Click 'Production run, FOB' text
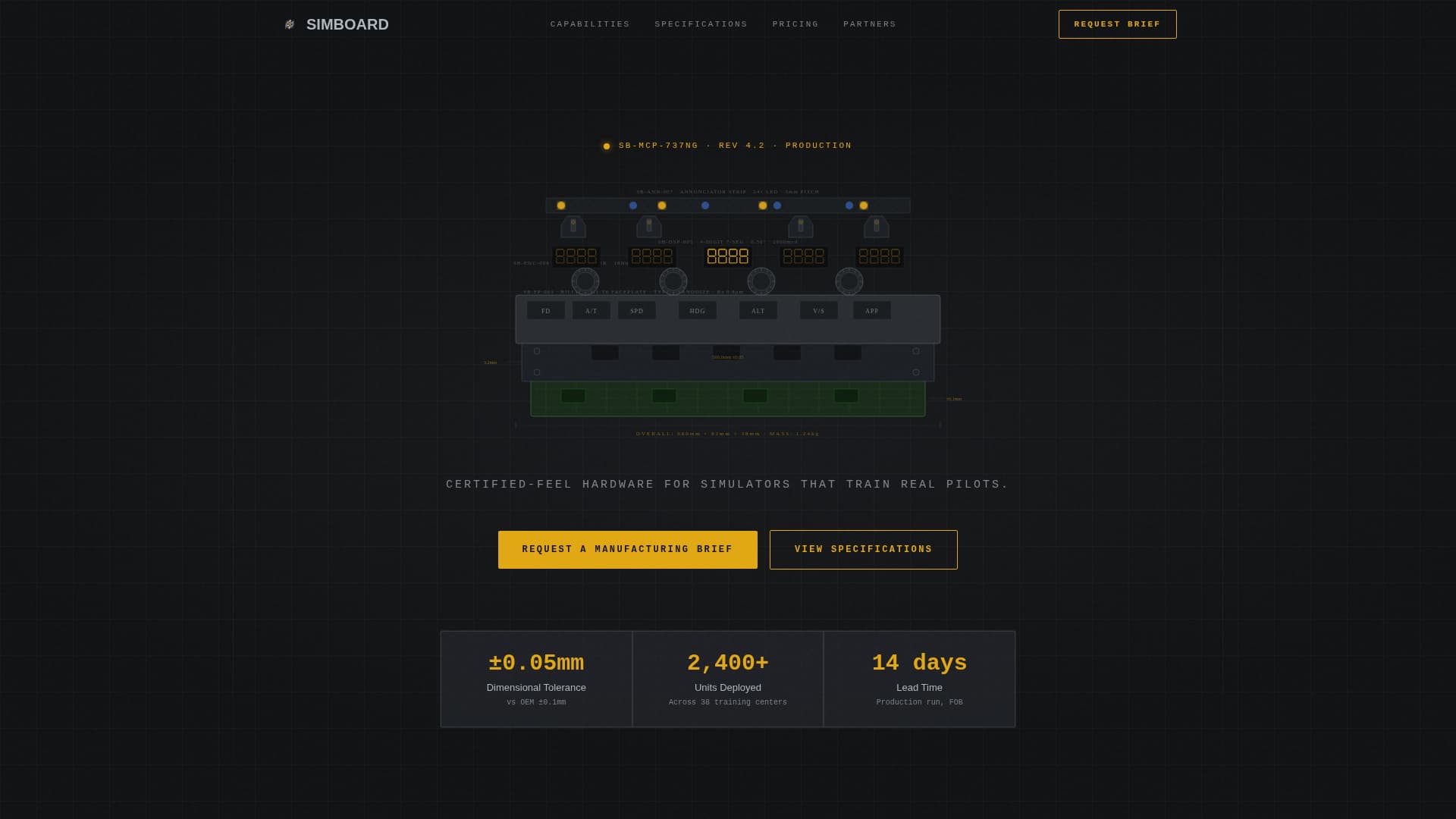1456x819 pixels. [919, 703]
